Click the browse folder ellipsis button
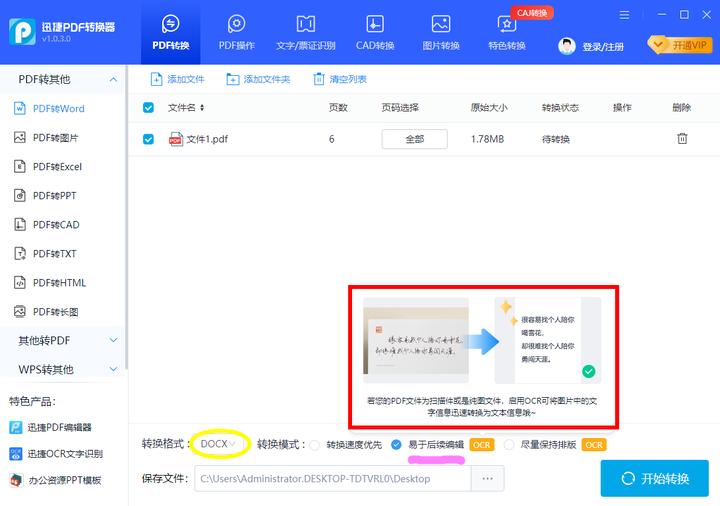Image resolution: width=720 pixels, height=506 pixels. [x=488, y=478]
